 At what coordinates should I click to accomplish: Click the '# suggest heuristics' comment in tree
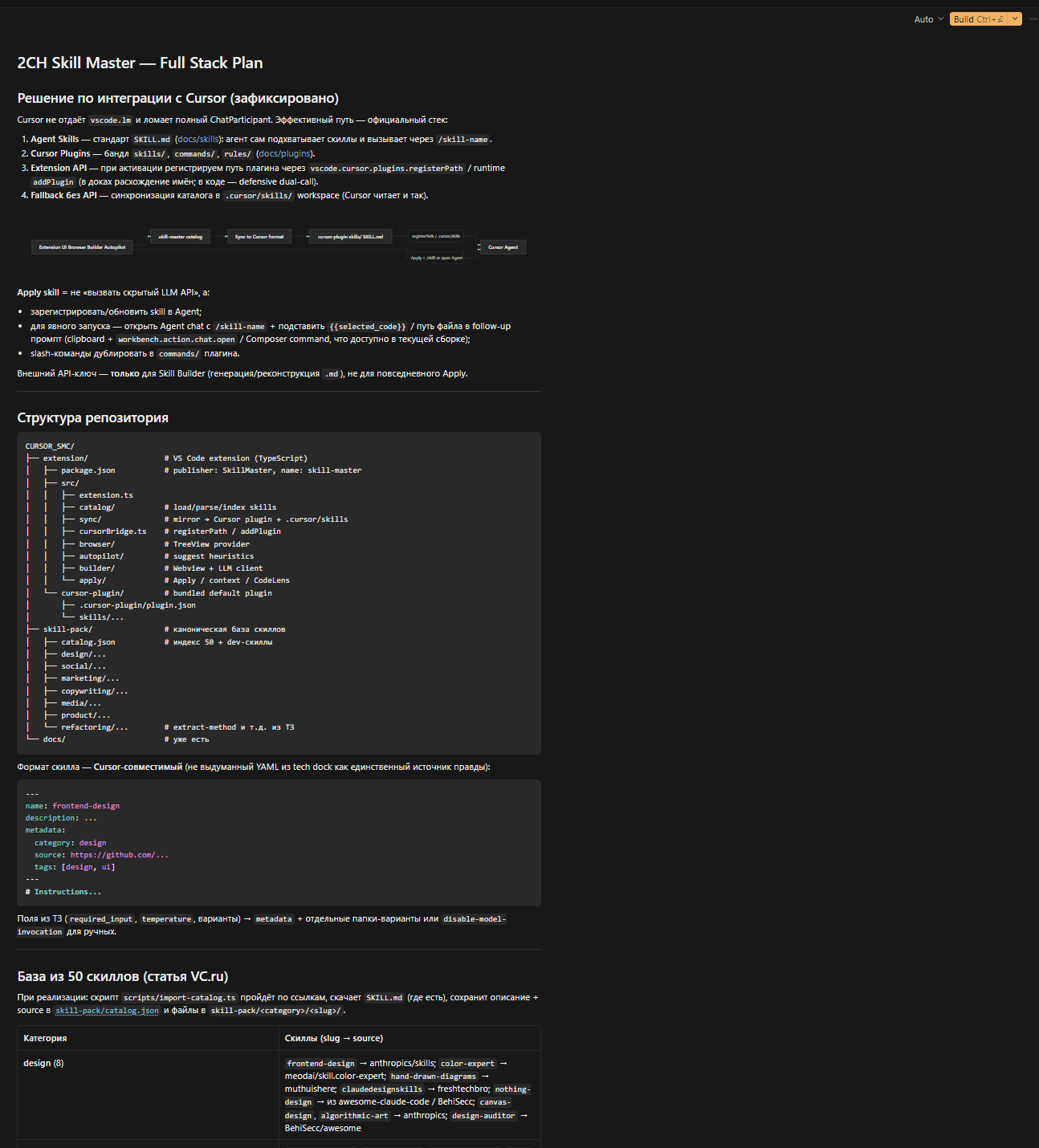(210, 556)
